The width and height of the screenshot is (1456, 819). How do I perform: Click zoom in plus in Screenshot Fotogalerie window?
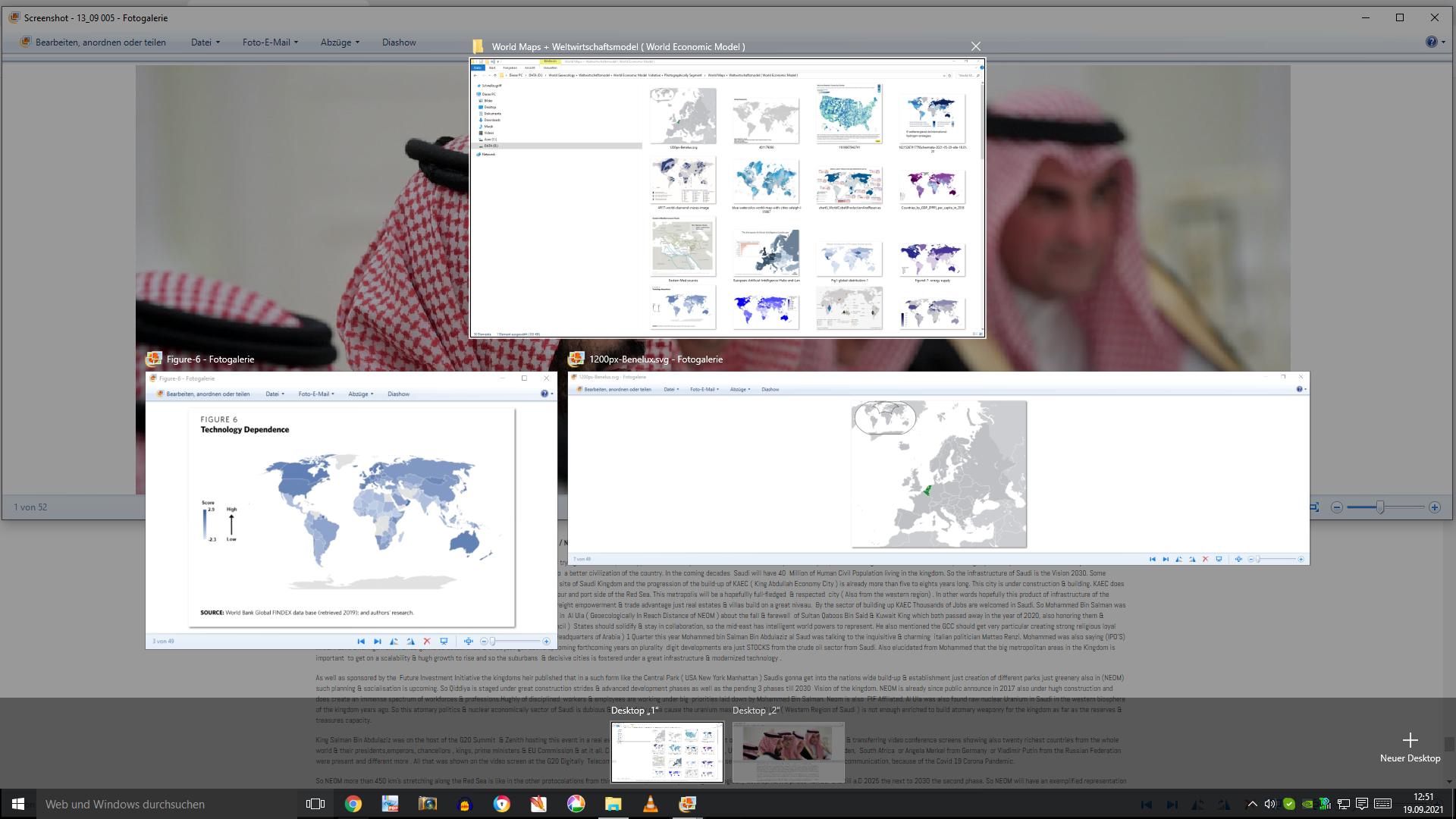coord(1435,507)
